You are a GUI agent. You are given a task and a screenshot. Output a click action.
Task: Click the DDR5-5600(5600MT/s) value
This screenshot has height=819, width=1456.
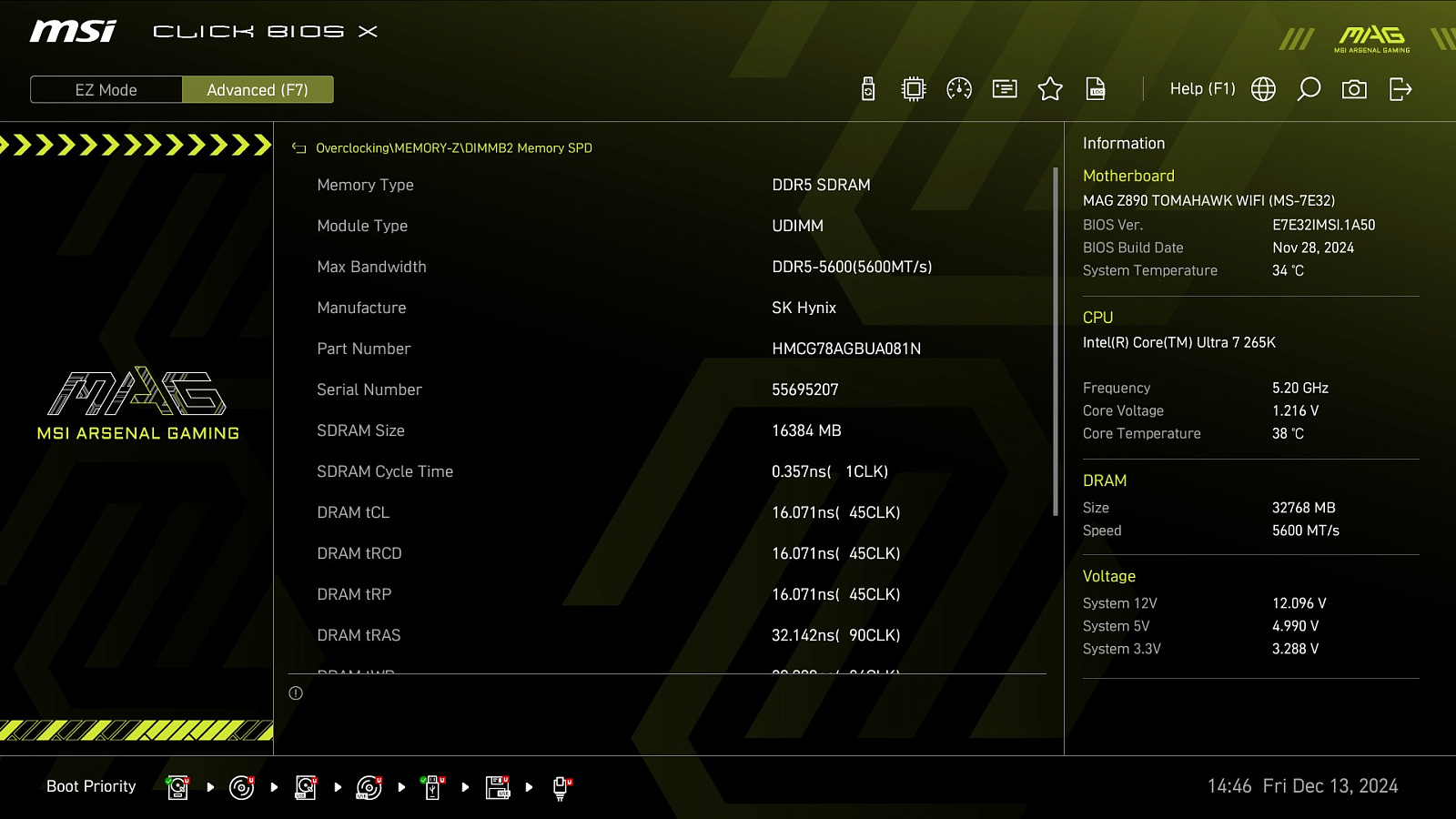(852, 267)
